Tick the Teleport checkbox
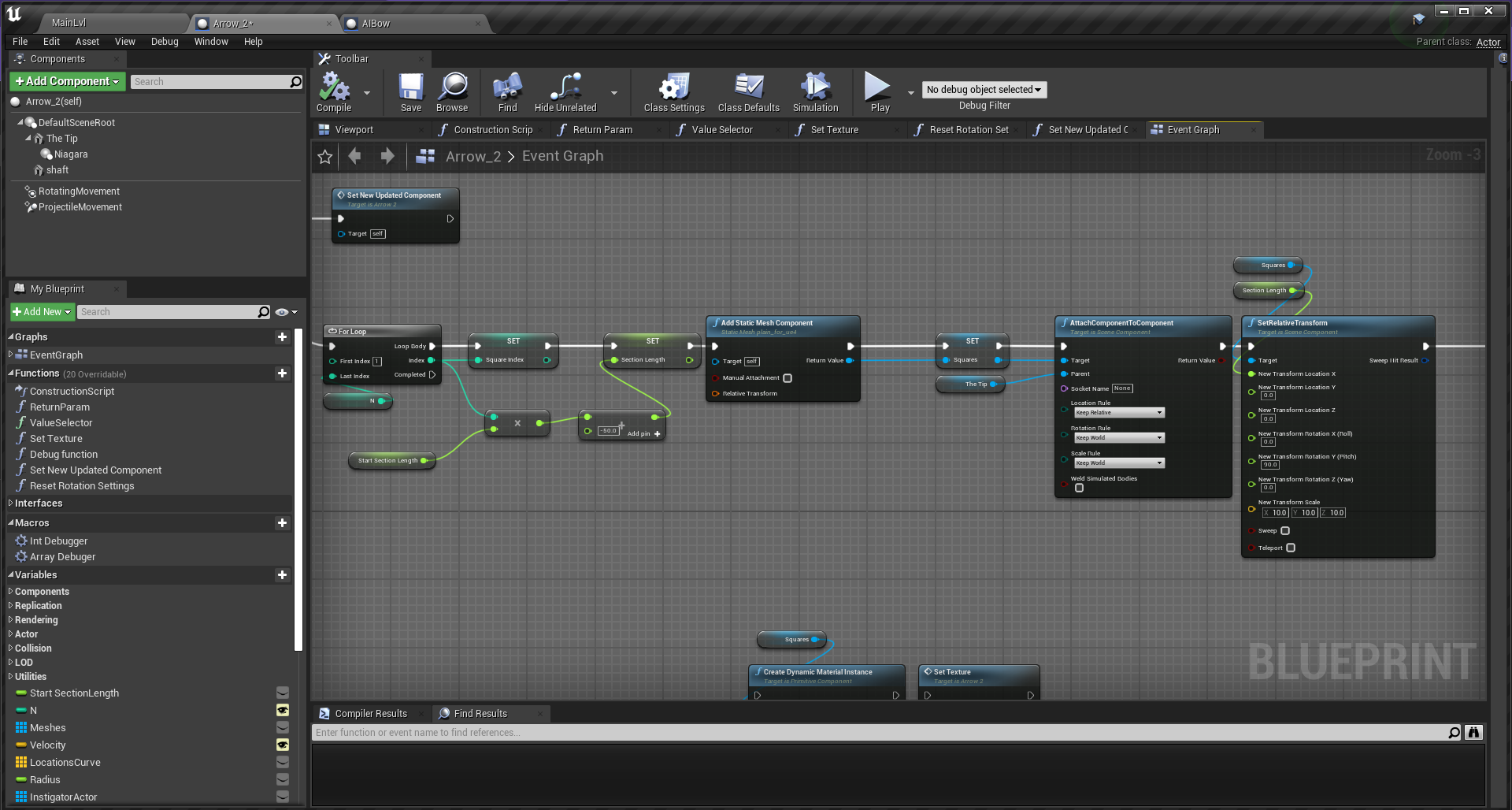 1291,548
